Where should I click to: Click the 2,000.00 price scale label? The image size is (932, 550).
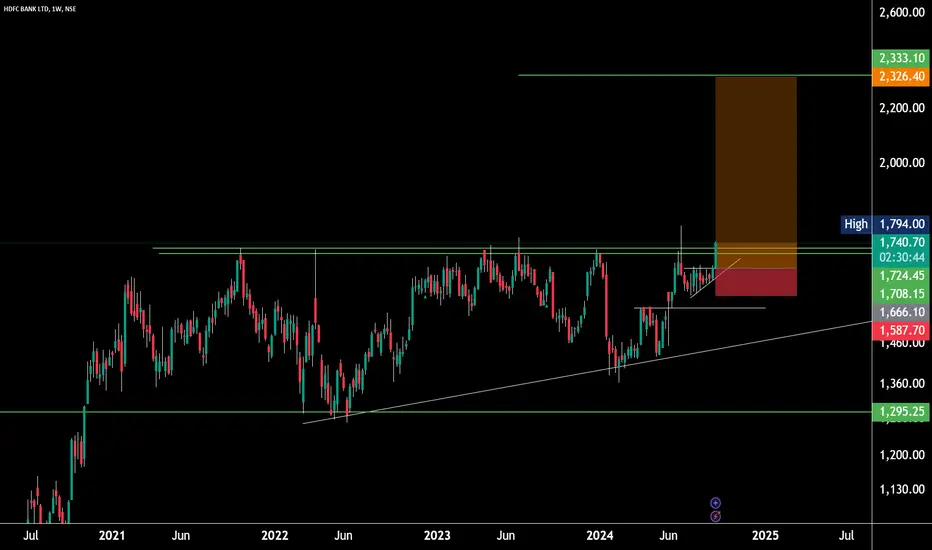[902, 163]
